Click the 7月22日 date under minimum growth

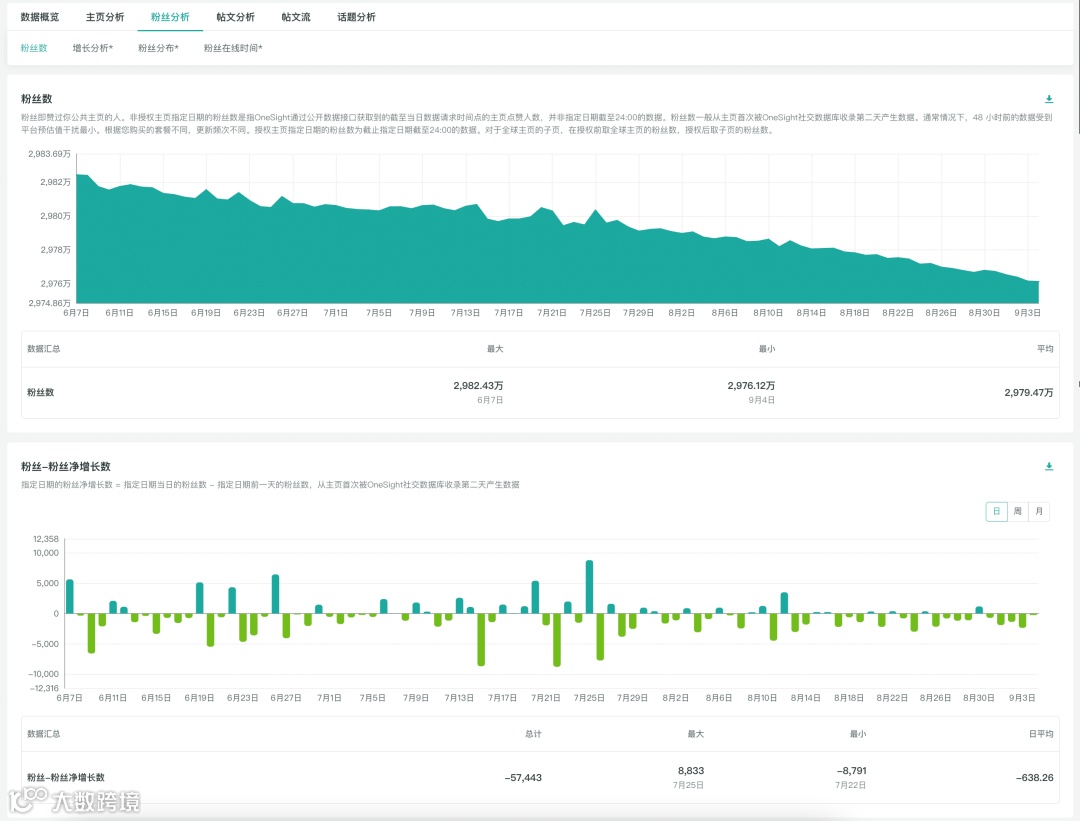pos(851,785)
